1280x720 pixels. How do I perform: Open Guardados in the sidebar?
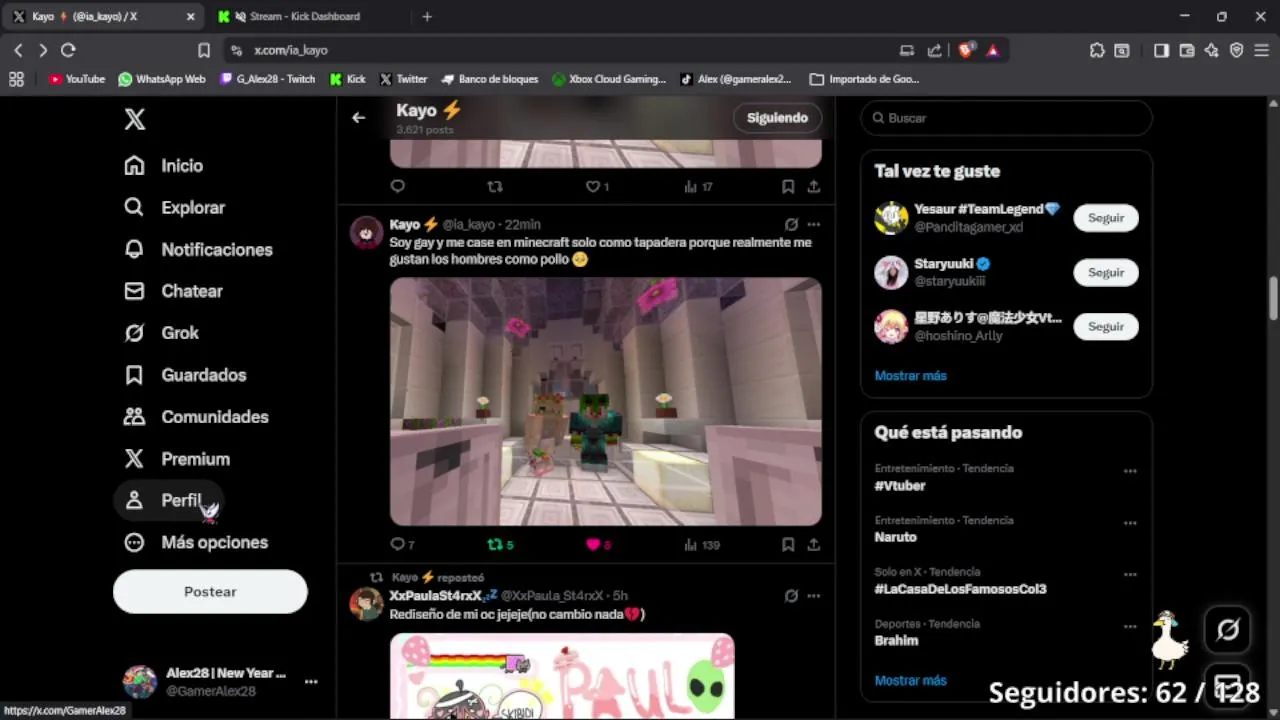[185, 375]
